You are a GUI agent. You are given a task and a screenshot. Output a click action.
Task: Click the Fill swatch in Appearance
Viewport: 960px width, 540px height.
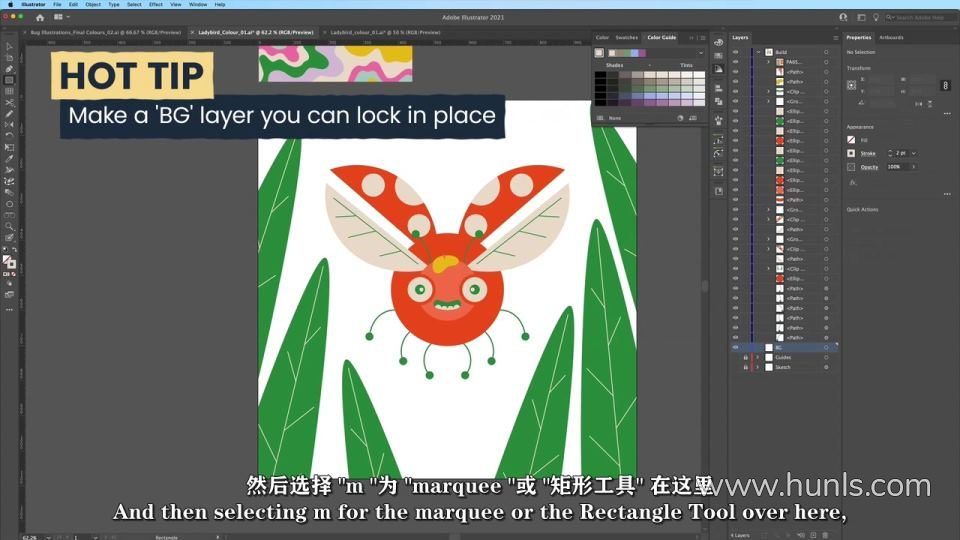[x=851, y=140]
